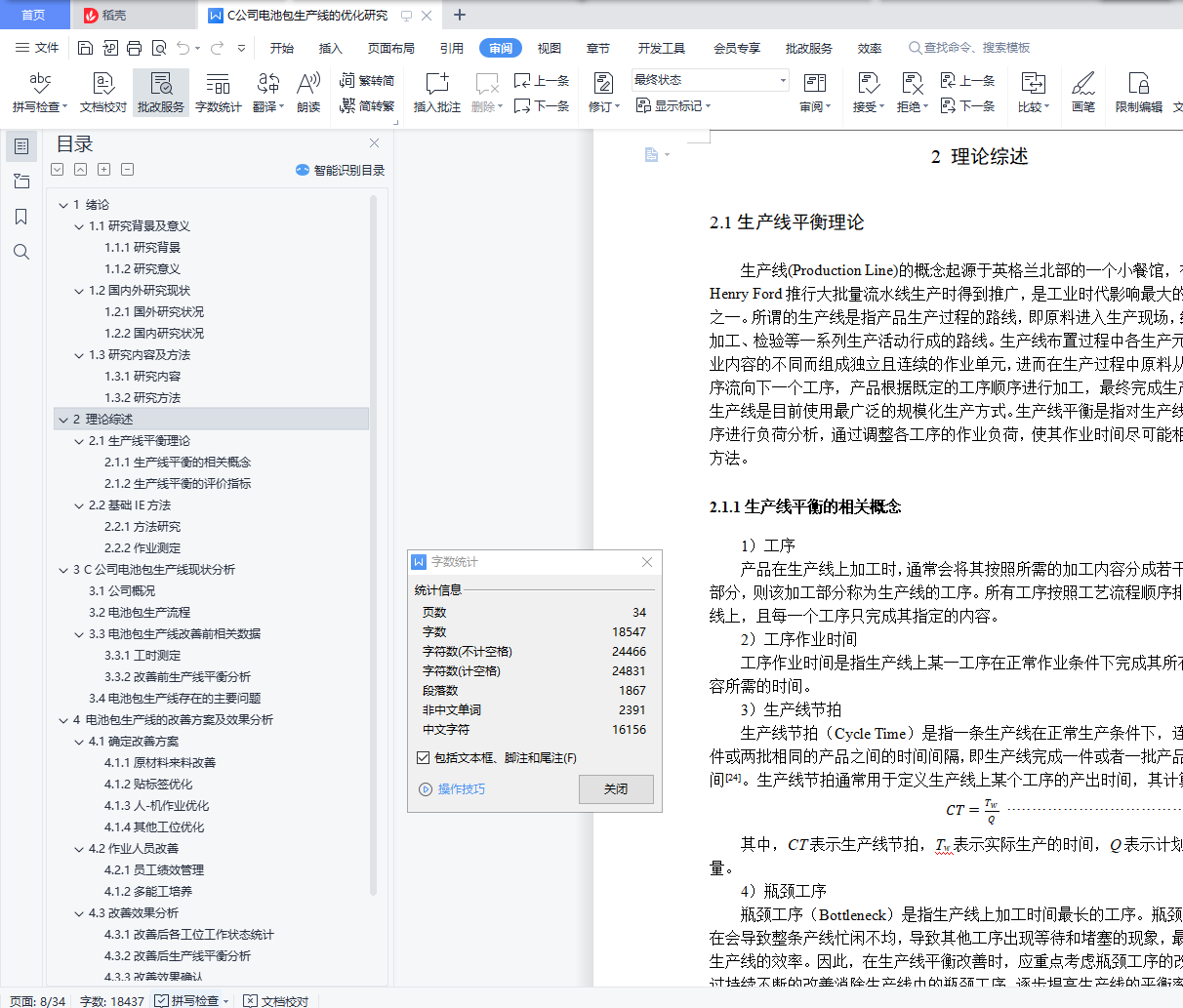Collapse 3.3 电池包生产线改善前相关数据 arrow
The width and height of the screenshot is (1183, 1008).
click(79, 634)
